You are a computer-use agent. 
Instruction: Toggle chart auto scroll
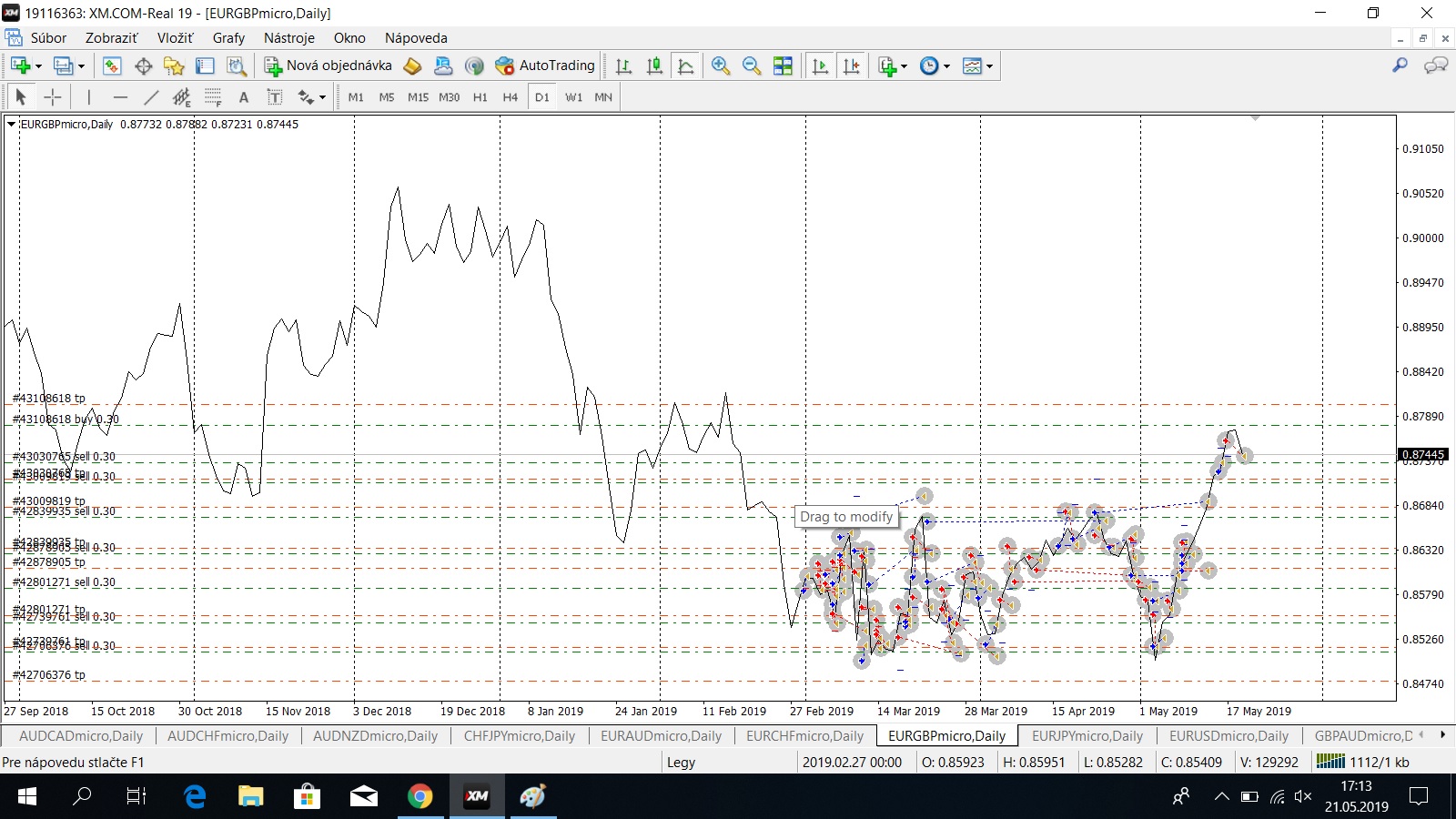[820, 66]
